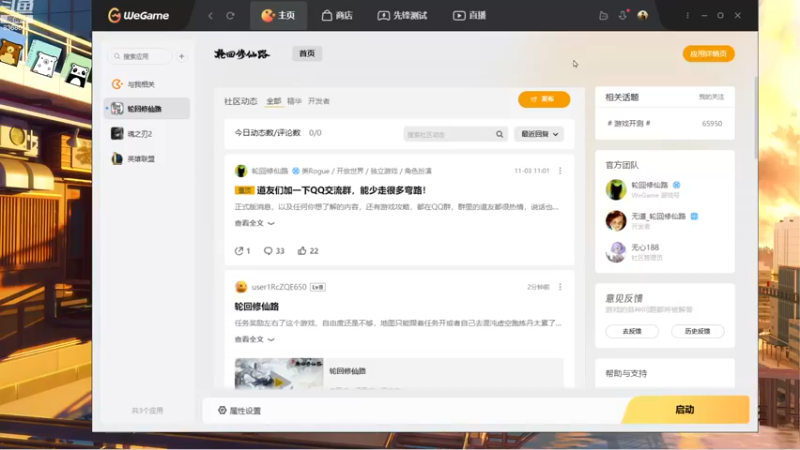The image size is (800, 450).
Task: Select 轮回修仙路 in the sidebar app list
Action: coord(147,109)
